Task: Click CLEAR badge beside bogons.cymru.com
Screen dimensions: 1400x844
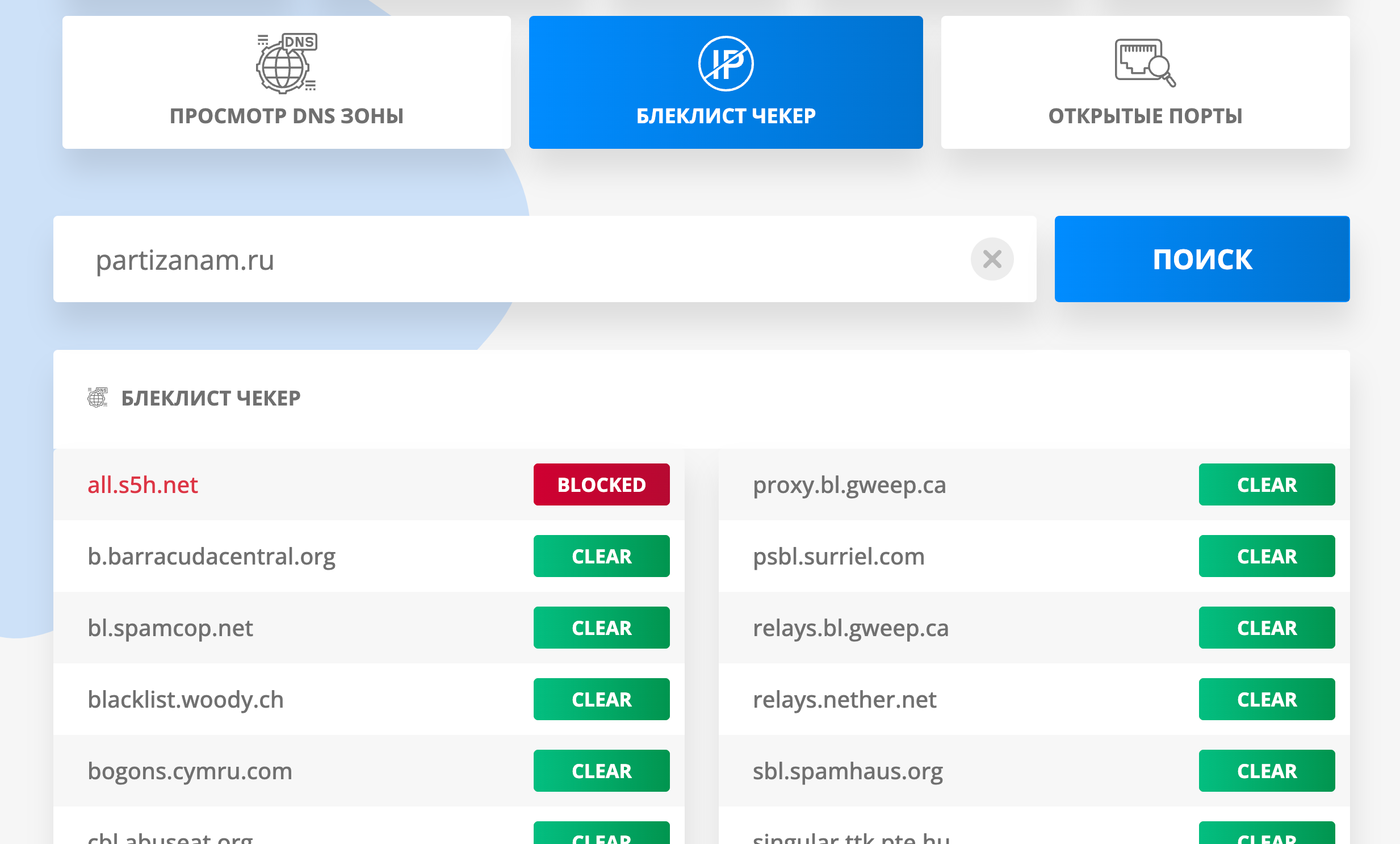Action: [x=601, y=771]
